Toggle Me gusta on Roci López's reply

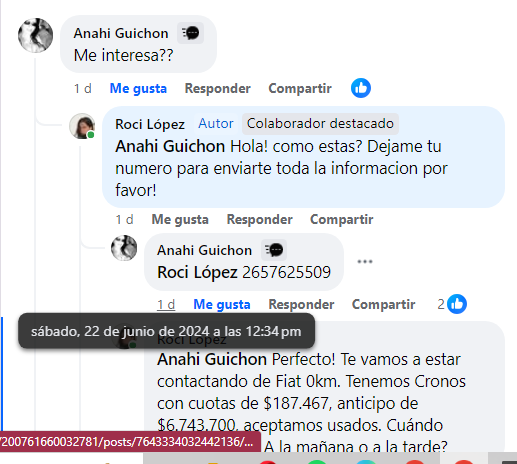[180, 219]
